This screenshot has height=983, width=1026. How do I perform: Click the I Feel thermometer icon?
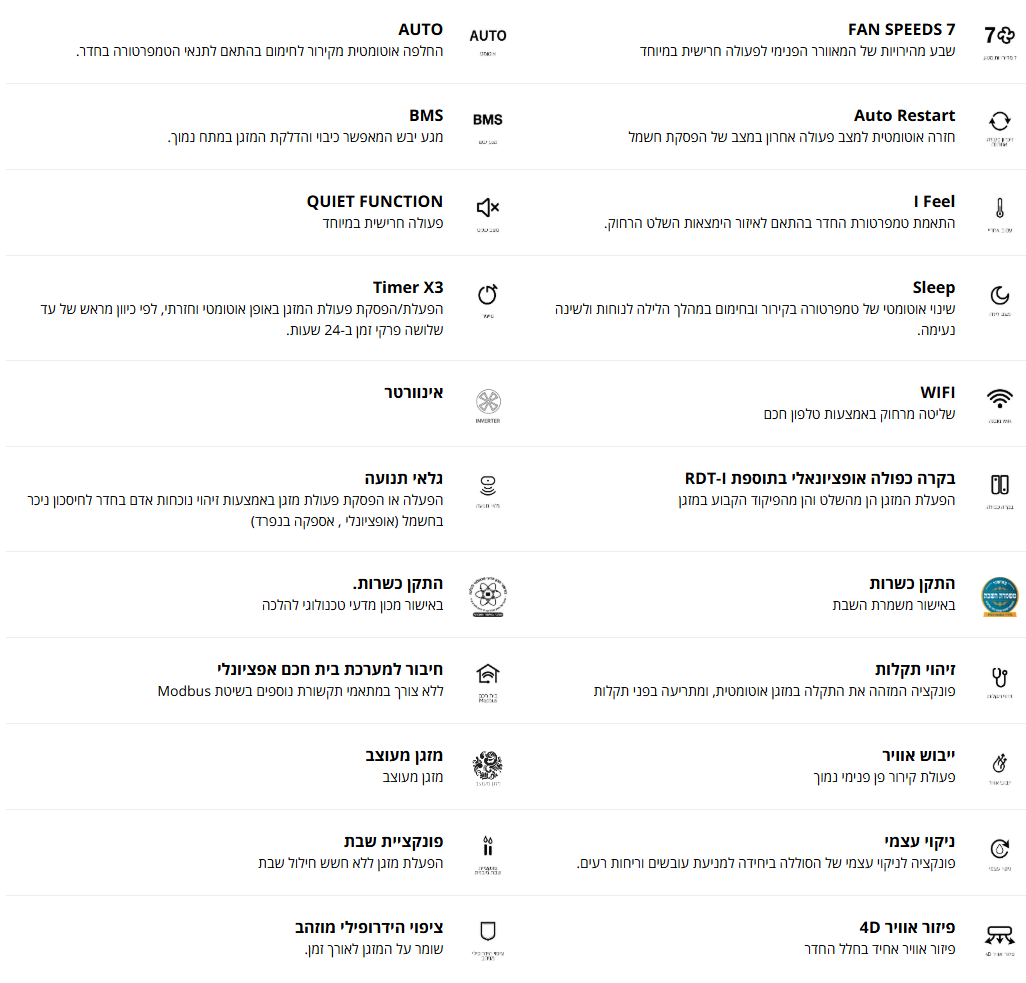coord(999,208)
